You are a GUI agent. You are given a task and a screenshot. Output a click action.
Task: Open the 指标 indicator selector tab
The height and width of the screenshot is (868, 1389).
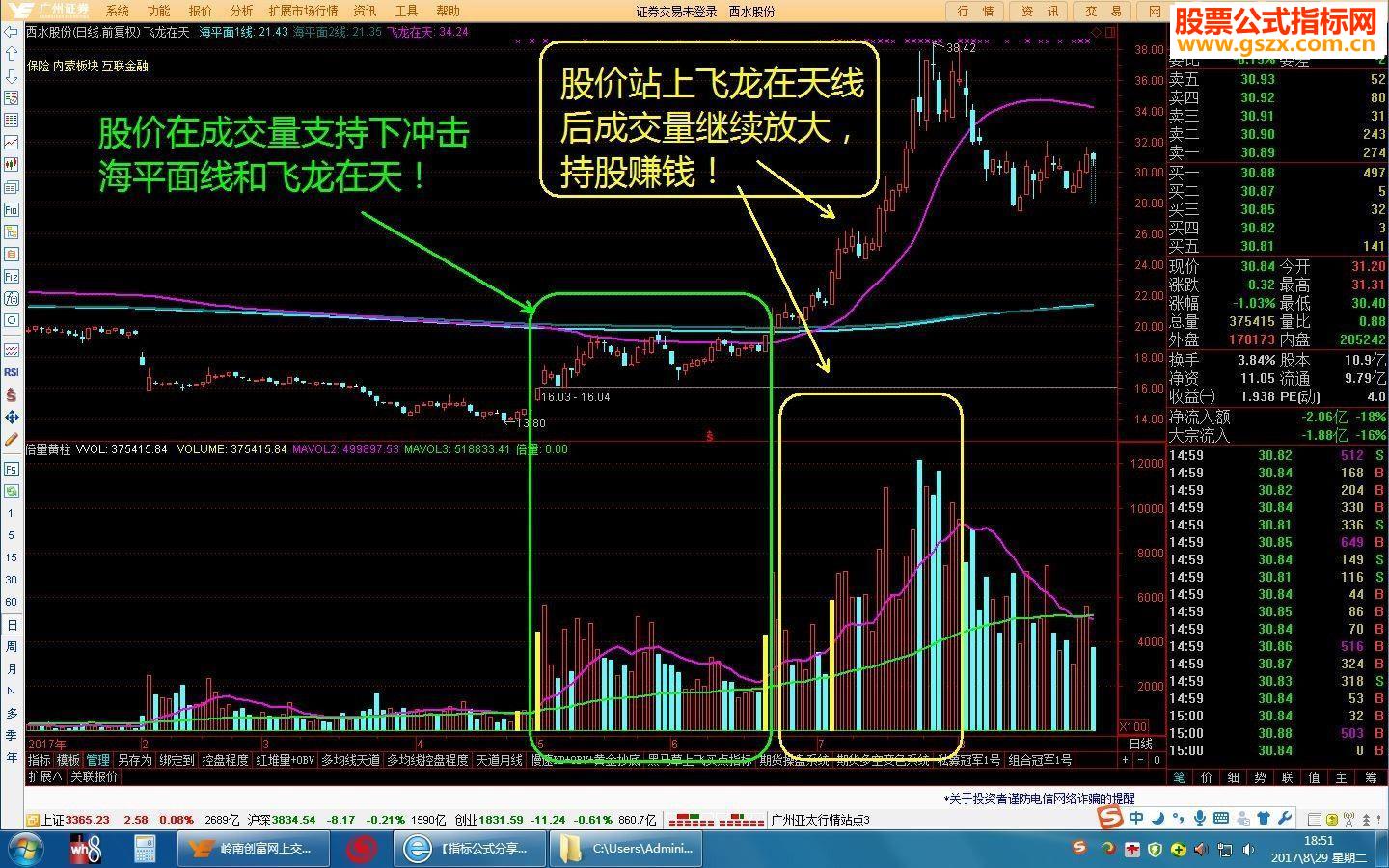40,760
